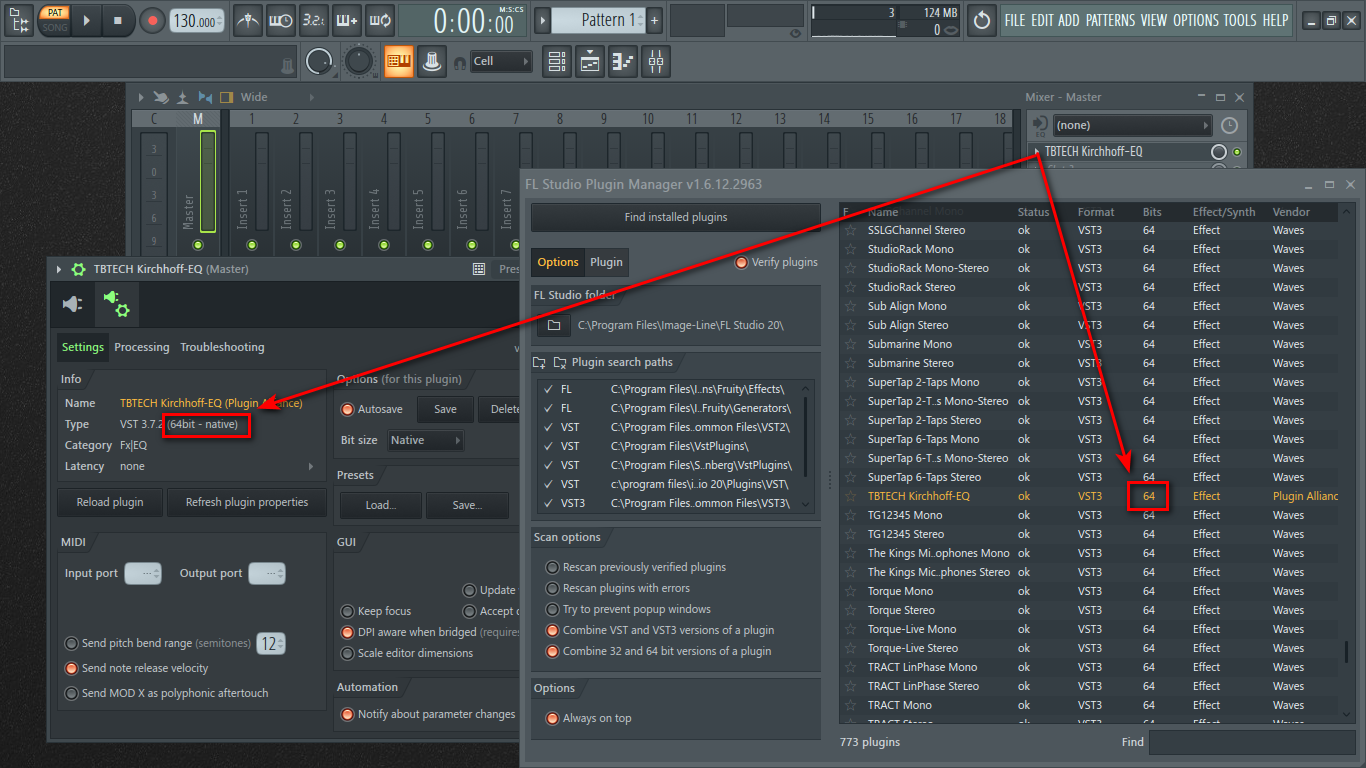This screenshot has height=768, width=1366.
Task: Expand the Latency options arrow
Action: (x=311, y=466)
